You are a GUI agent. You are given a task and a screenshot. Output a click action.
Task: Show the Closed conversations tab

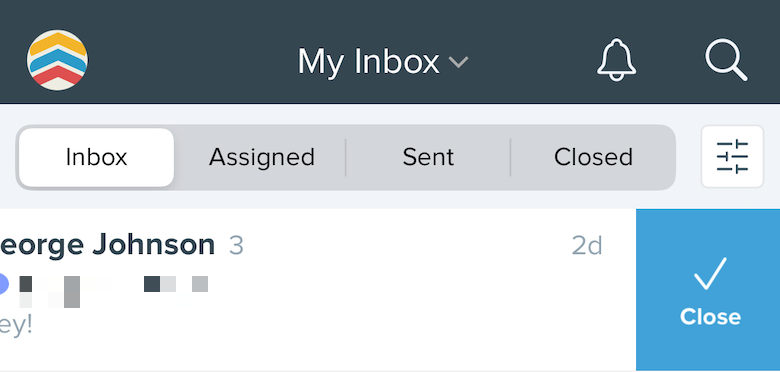(593, 157)
